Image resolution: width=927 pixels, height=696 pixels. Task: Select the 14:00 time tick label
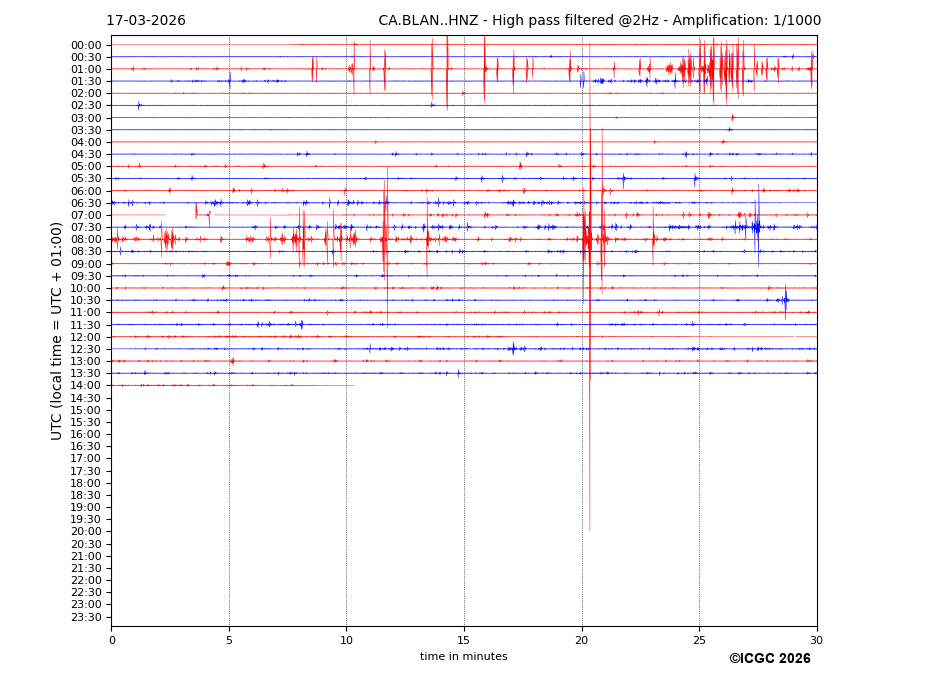(86, 386)
